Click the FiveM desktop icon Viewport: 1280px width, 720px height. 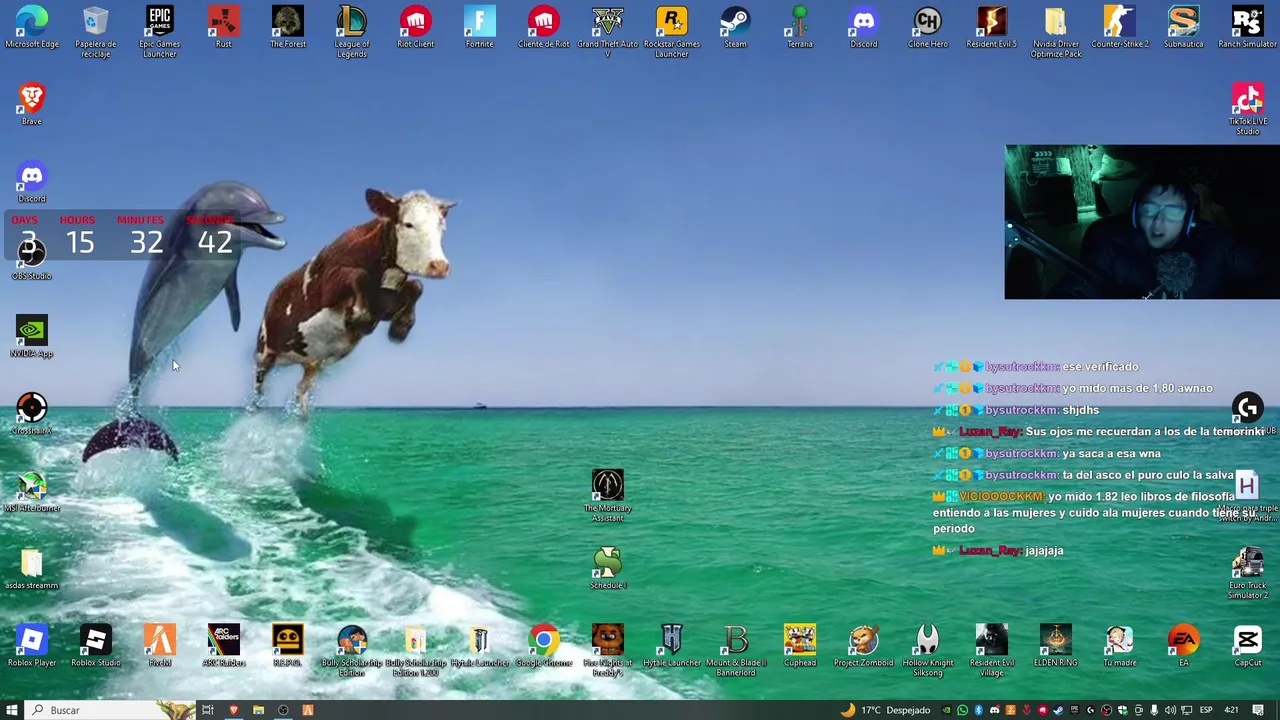coord(160,646)
